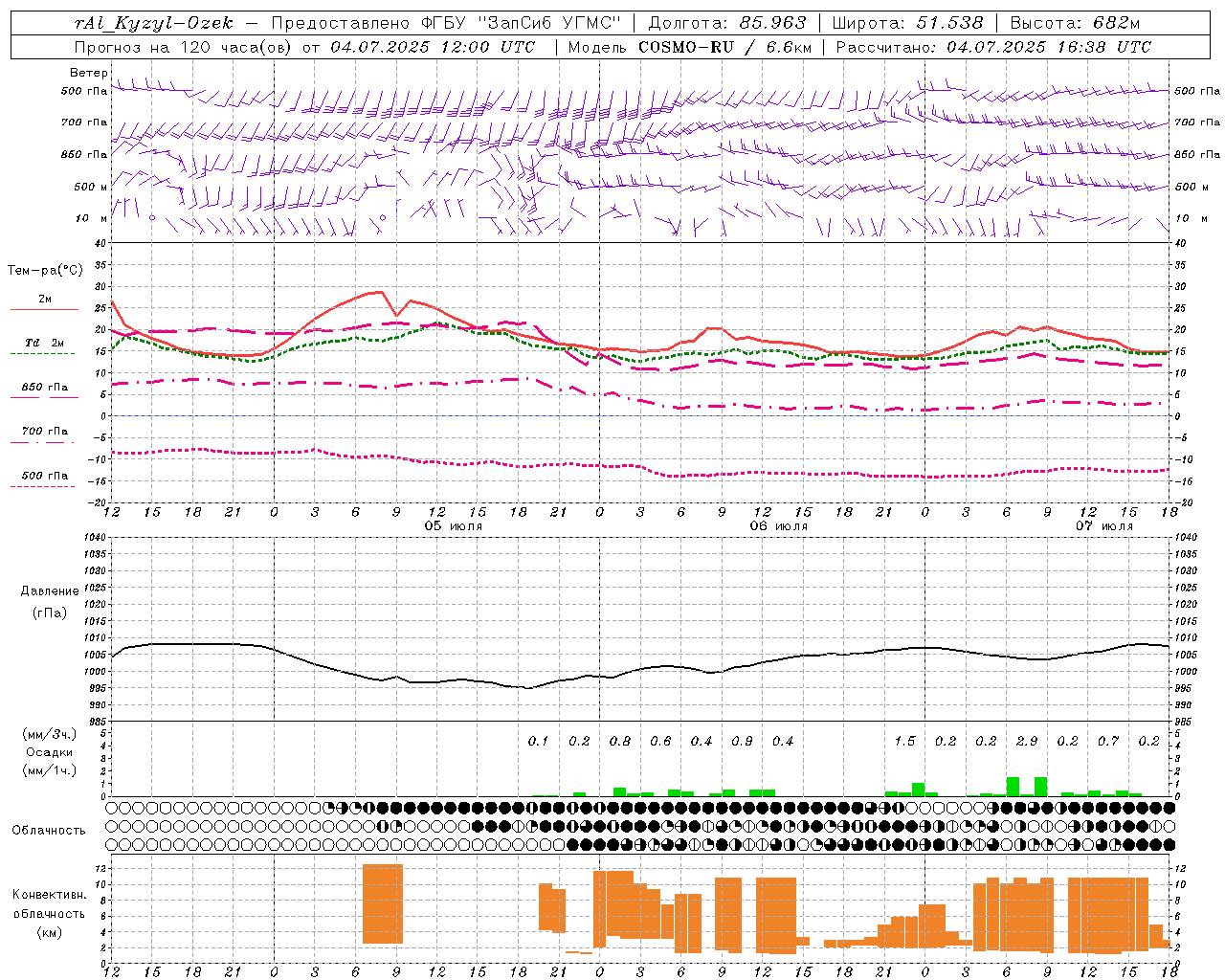Click the Ветер panel label
The image size is (1225, 980).
pyautogui.click(x=89, y=73)
